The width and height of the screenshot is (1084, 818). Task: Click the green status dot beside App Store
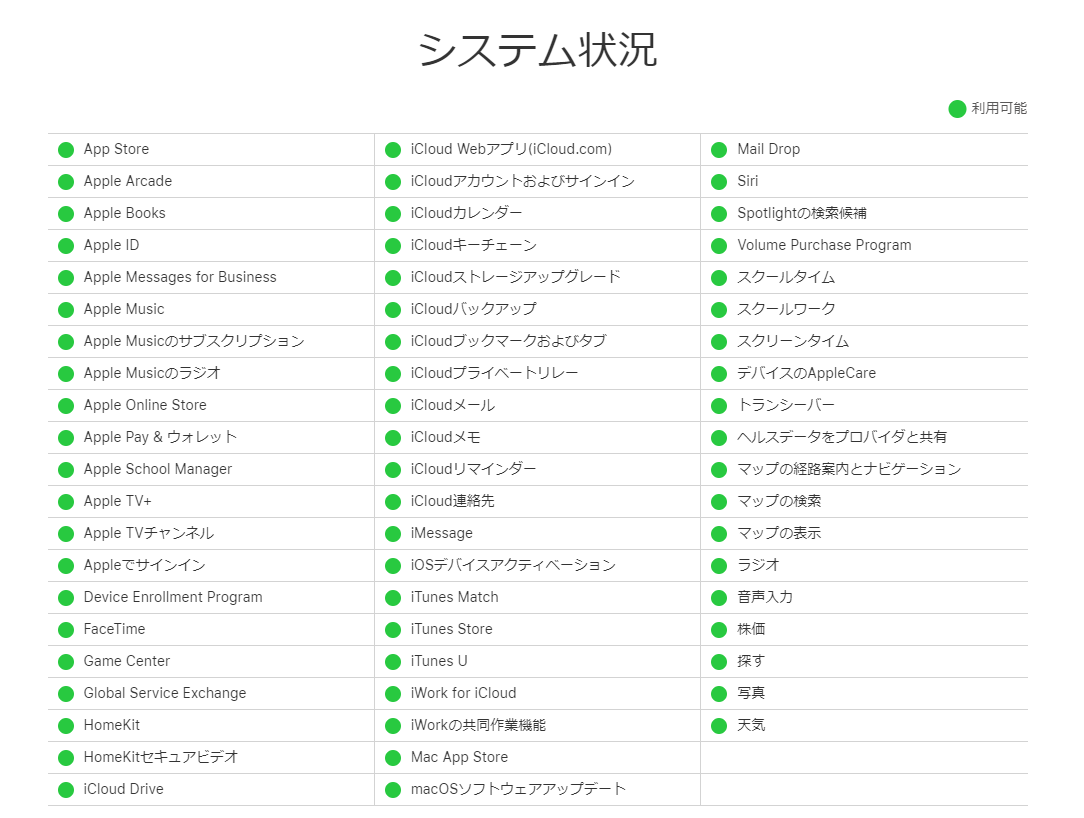tap(66, 150)
